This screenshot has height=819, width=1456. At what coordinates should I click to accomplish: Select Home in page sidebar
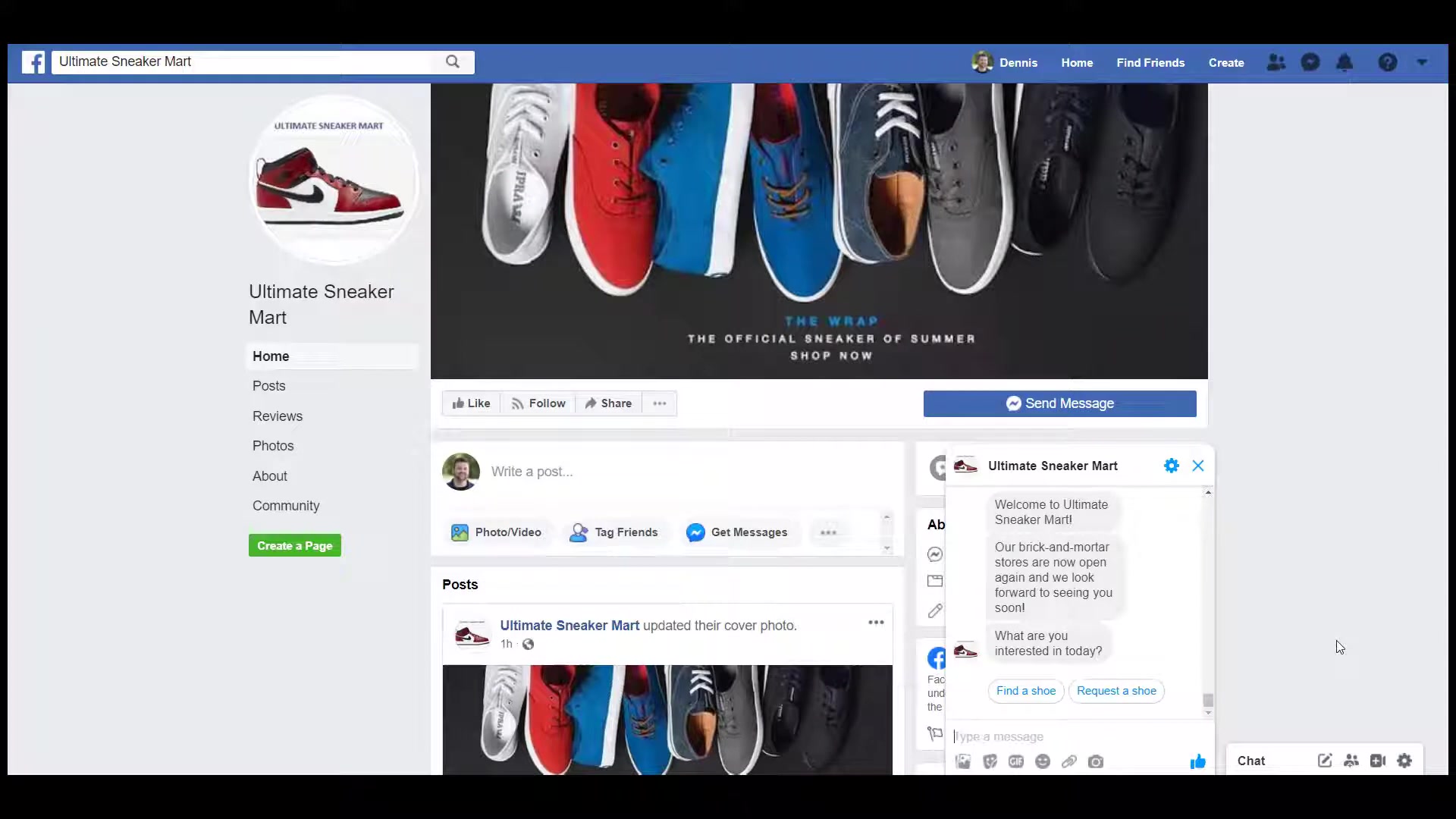331,356
